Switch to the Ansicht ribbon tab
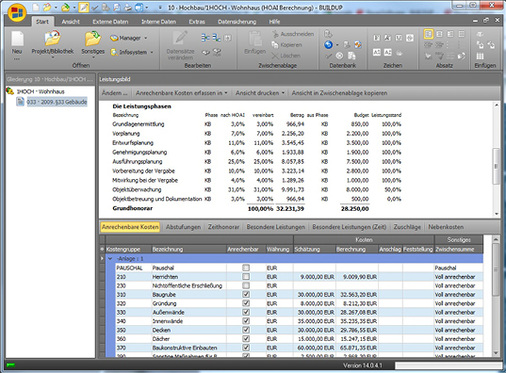This screenshot has height=373, width=506. click(x=70, y=22)
